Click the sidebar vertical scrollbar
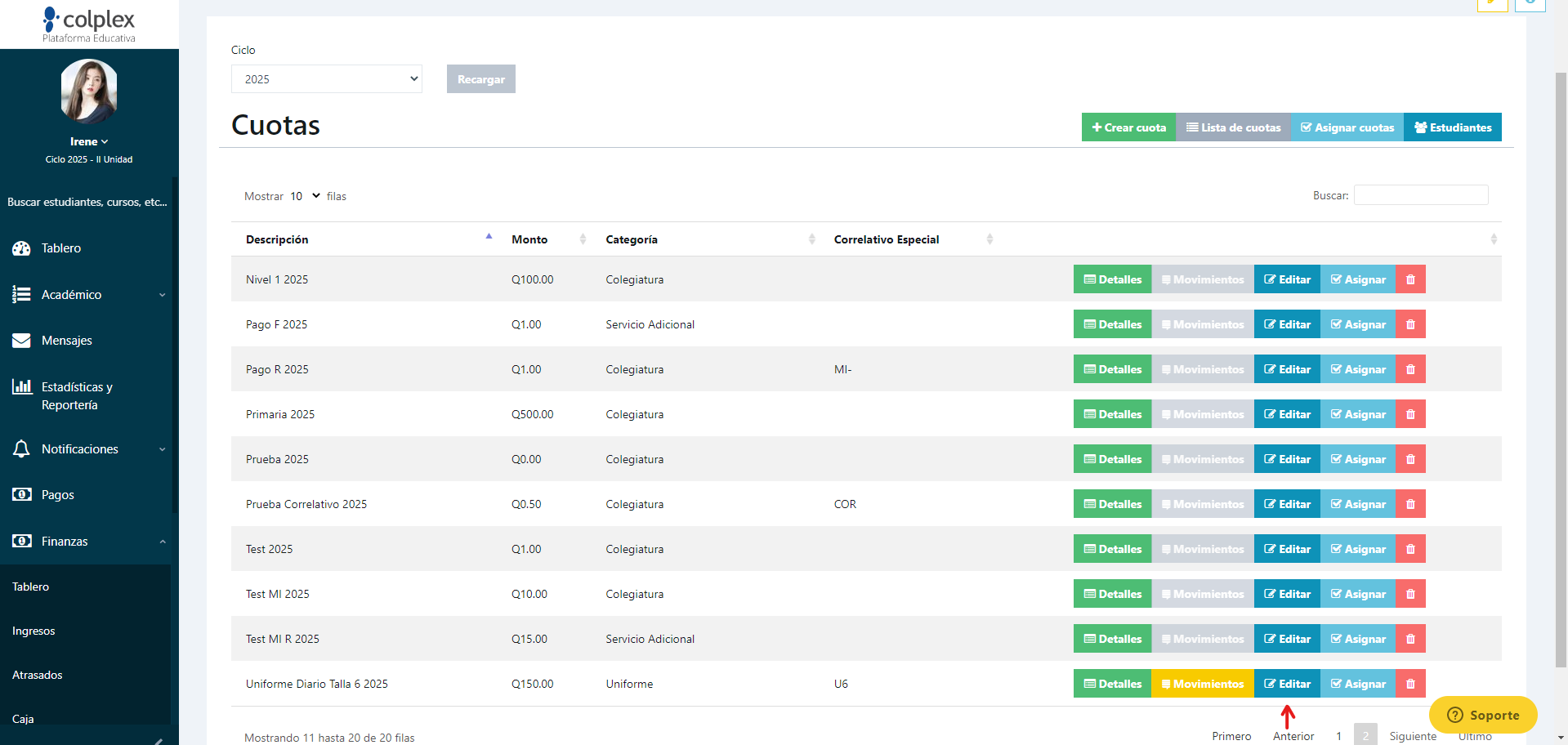1568x745 pixels. (175, 343)
